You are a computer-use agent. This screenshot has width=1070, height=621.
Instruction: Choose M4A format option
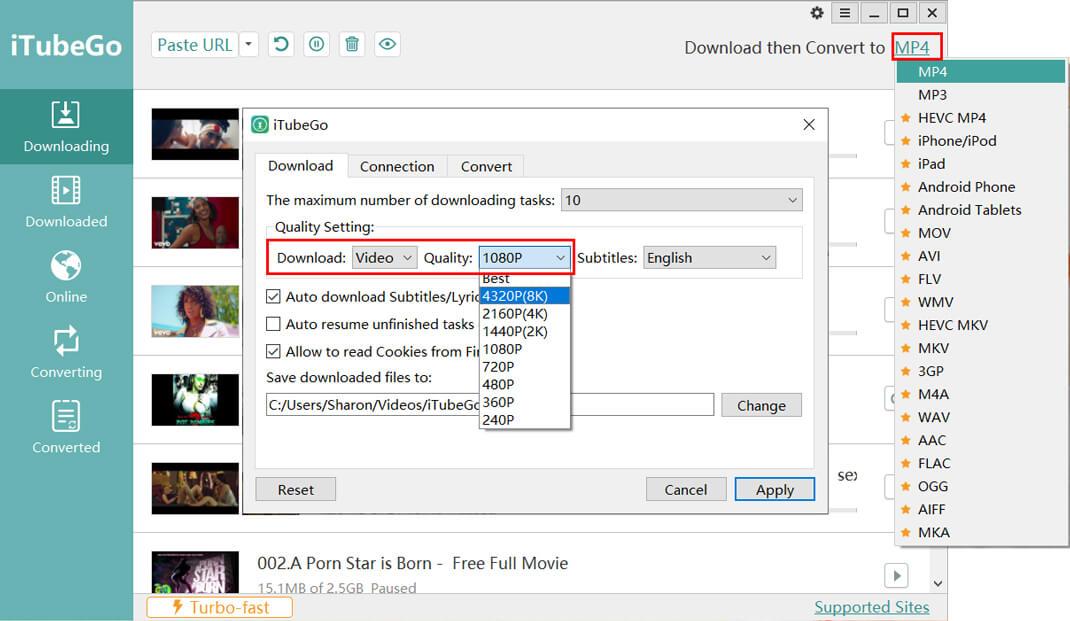[981, 394]
